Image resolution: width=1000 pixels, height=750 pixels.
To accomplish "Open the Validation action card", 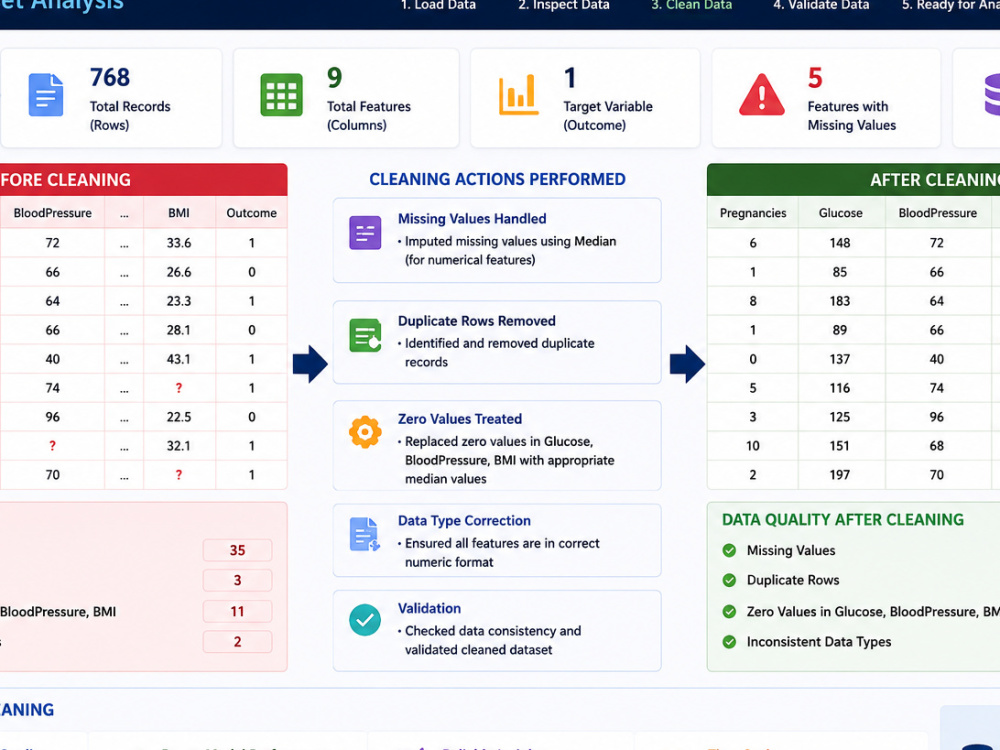I will click(497, 630).
